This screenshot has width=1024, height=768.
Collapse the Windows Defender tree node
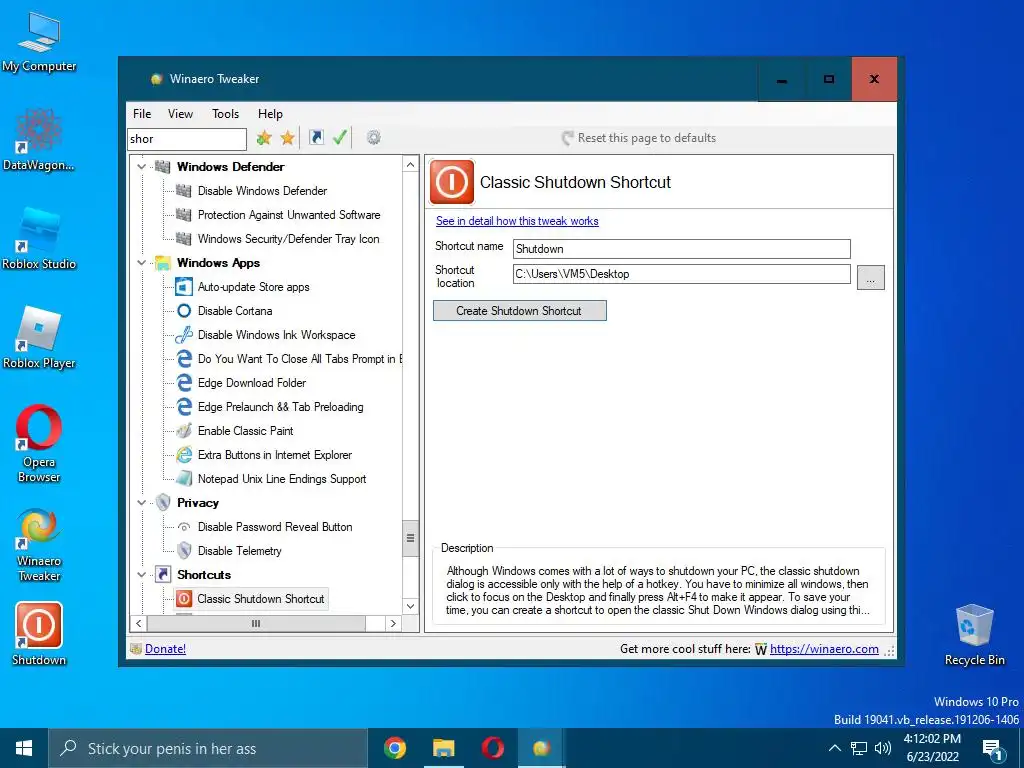click(142, 167)
